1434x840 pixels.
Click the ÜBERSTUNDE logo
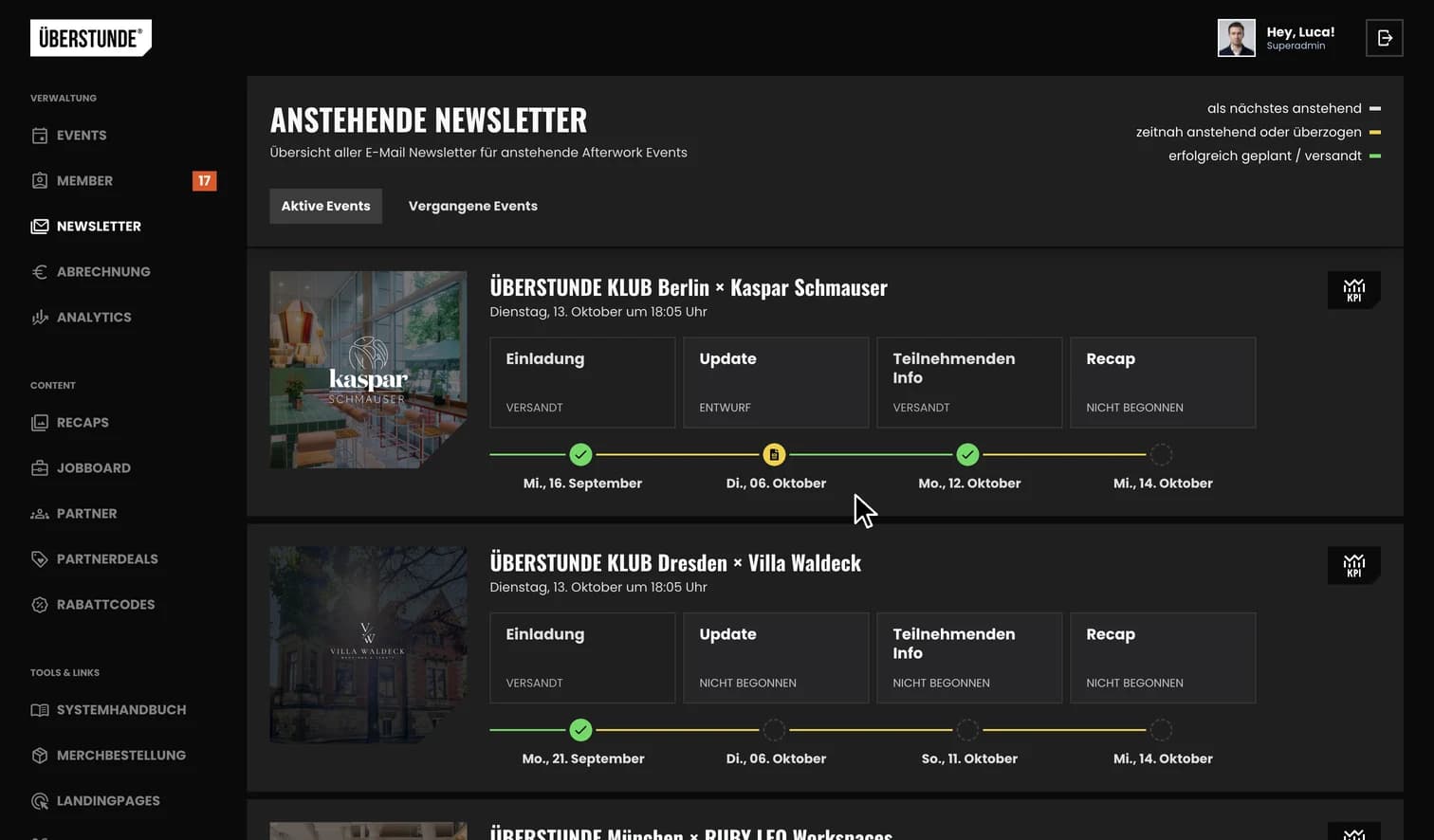point(91,38)
